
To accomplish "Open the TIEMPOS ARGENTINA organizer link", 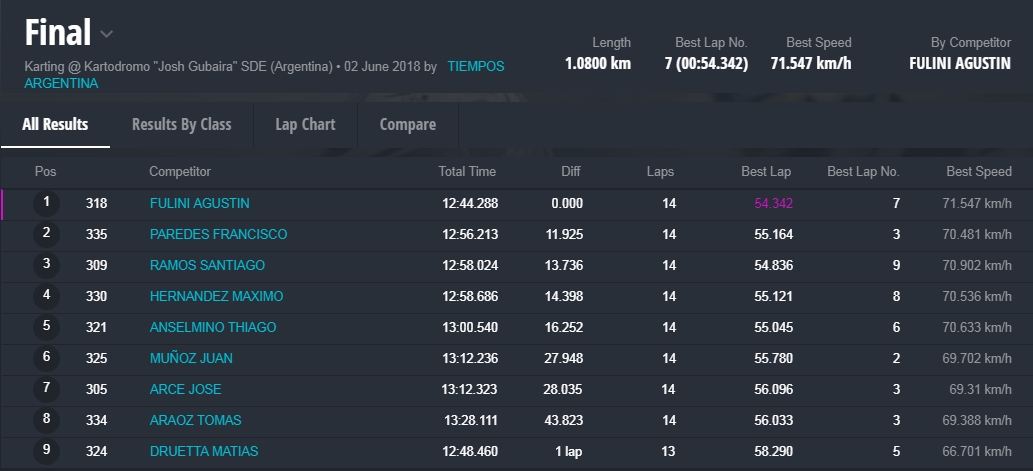I will [475, 67].
